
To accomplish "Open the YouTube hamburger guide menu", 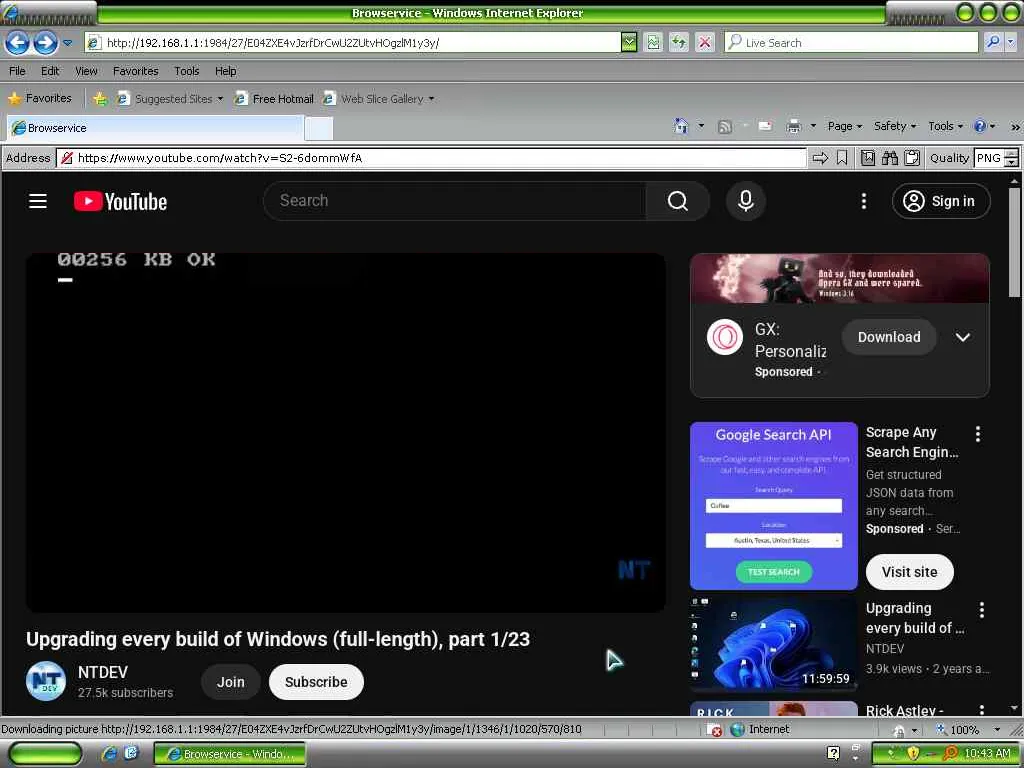I will click(38, 201).
